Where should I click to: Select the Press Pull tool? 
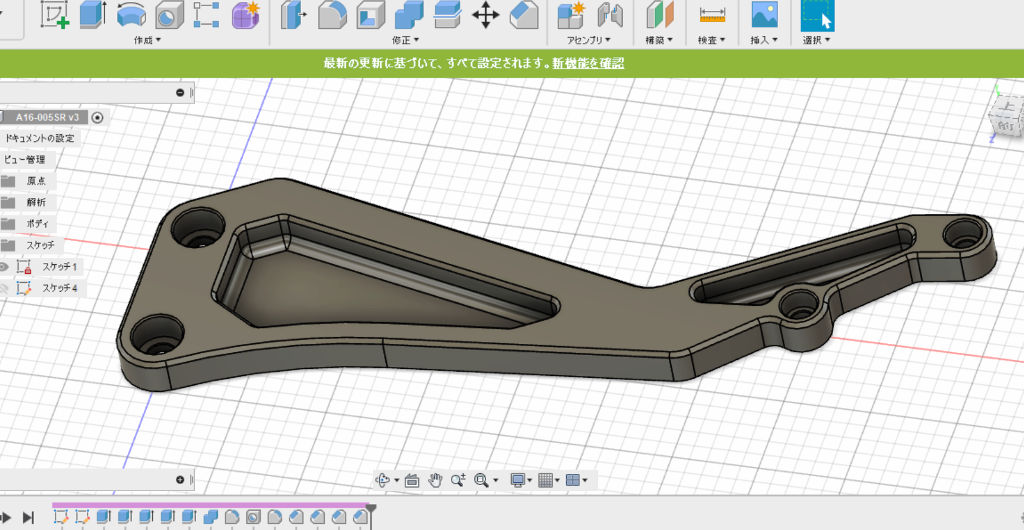(295, 15)
